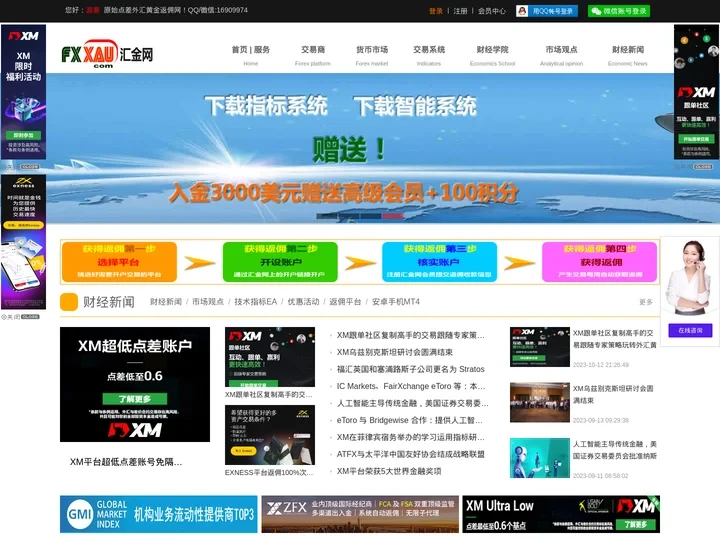Click the FXXAU 汇金网 logo
Image resolution: width=720 pixels, height=540 pixels.
(x=107, y=54)
